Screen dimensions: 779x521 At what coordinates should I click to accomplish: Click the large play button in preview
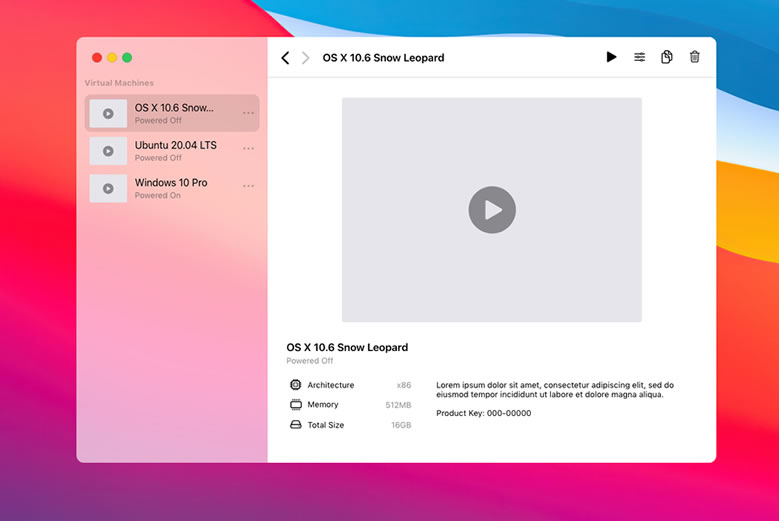coord(492,210)
